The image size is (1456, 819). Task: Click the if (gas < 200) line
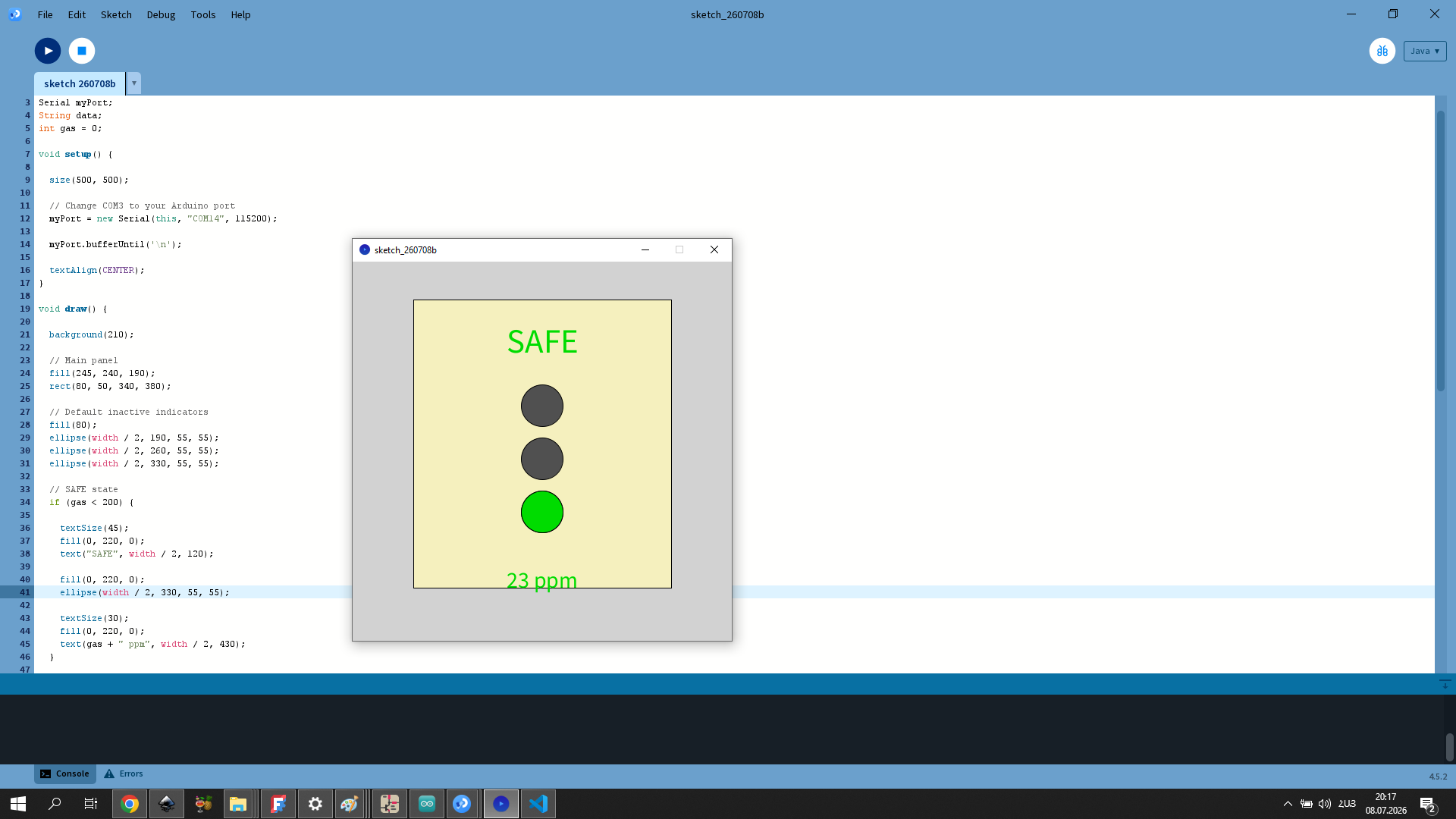91,502
